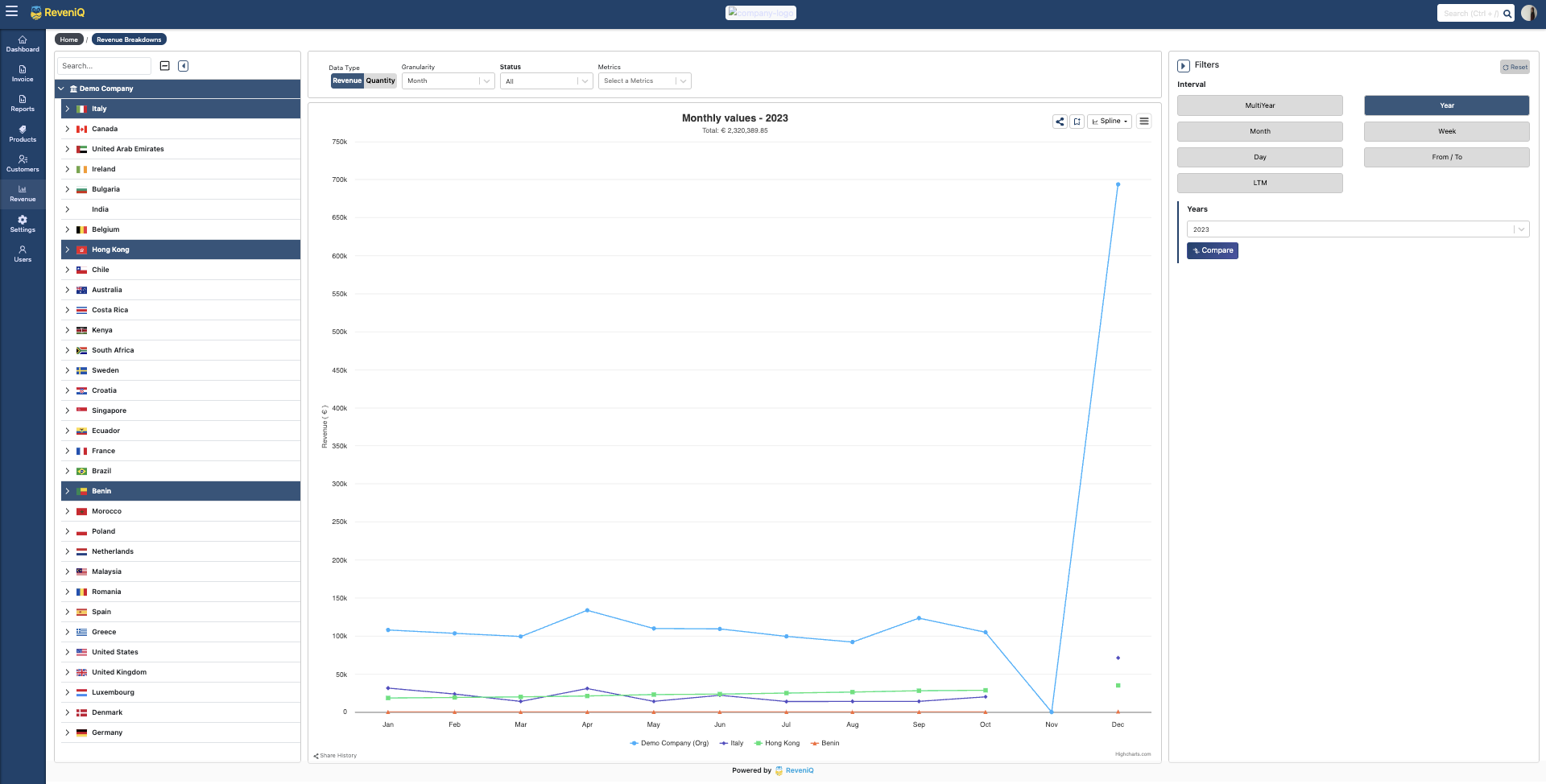
Task: Click the search magnifier icon
Action: coord(1507,14)
